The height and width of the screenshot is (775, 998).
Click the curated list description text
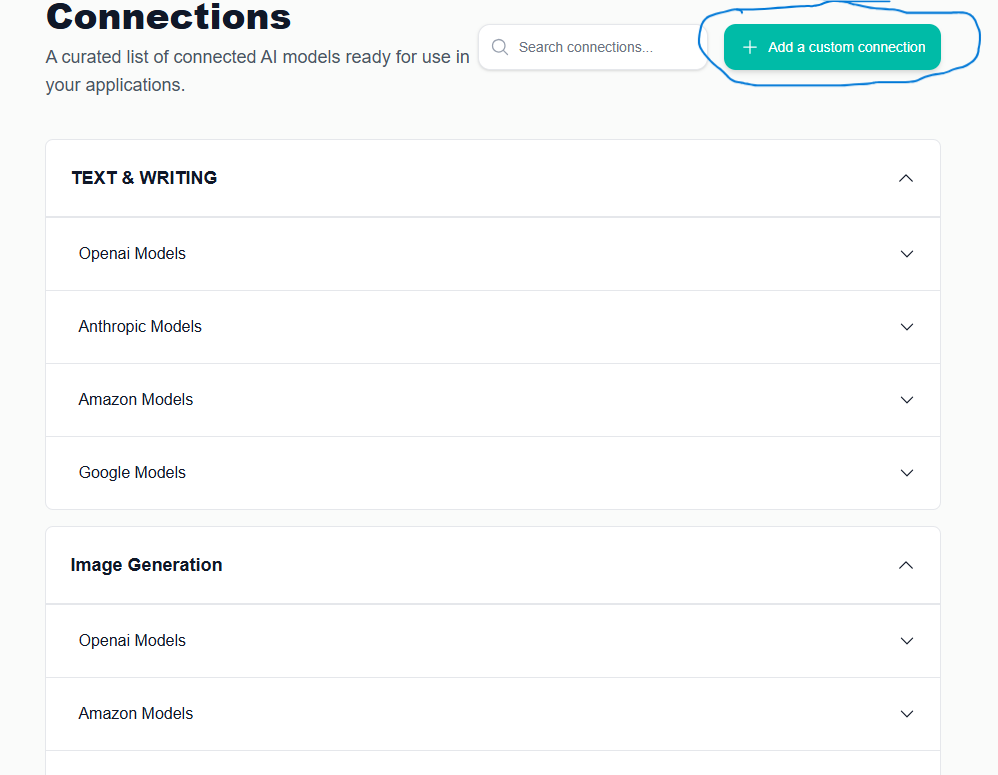(257, 71)
